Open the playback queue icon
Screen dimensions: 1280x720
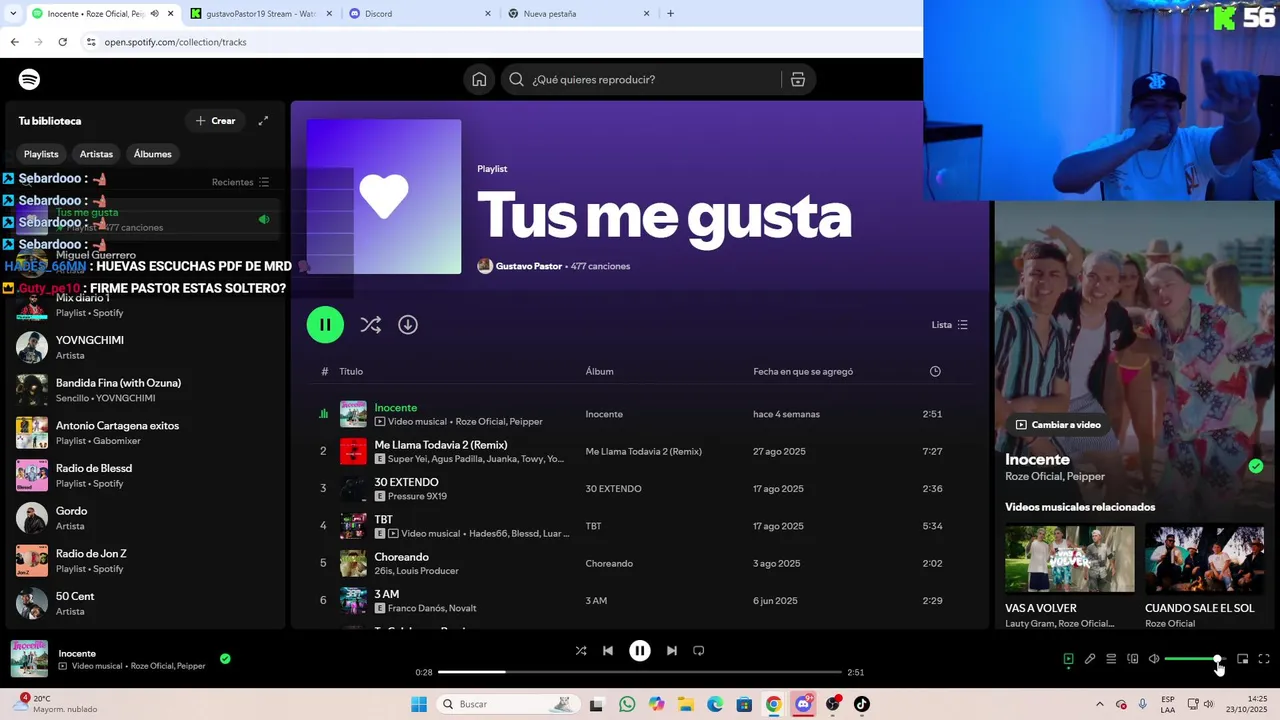click(1111, 659)
